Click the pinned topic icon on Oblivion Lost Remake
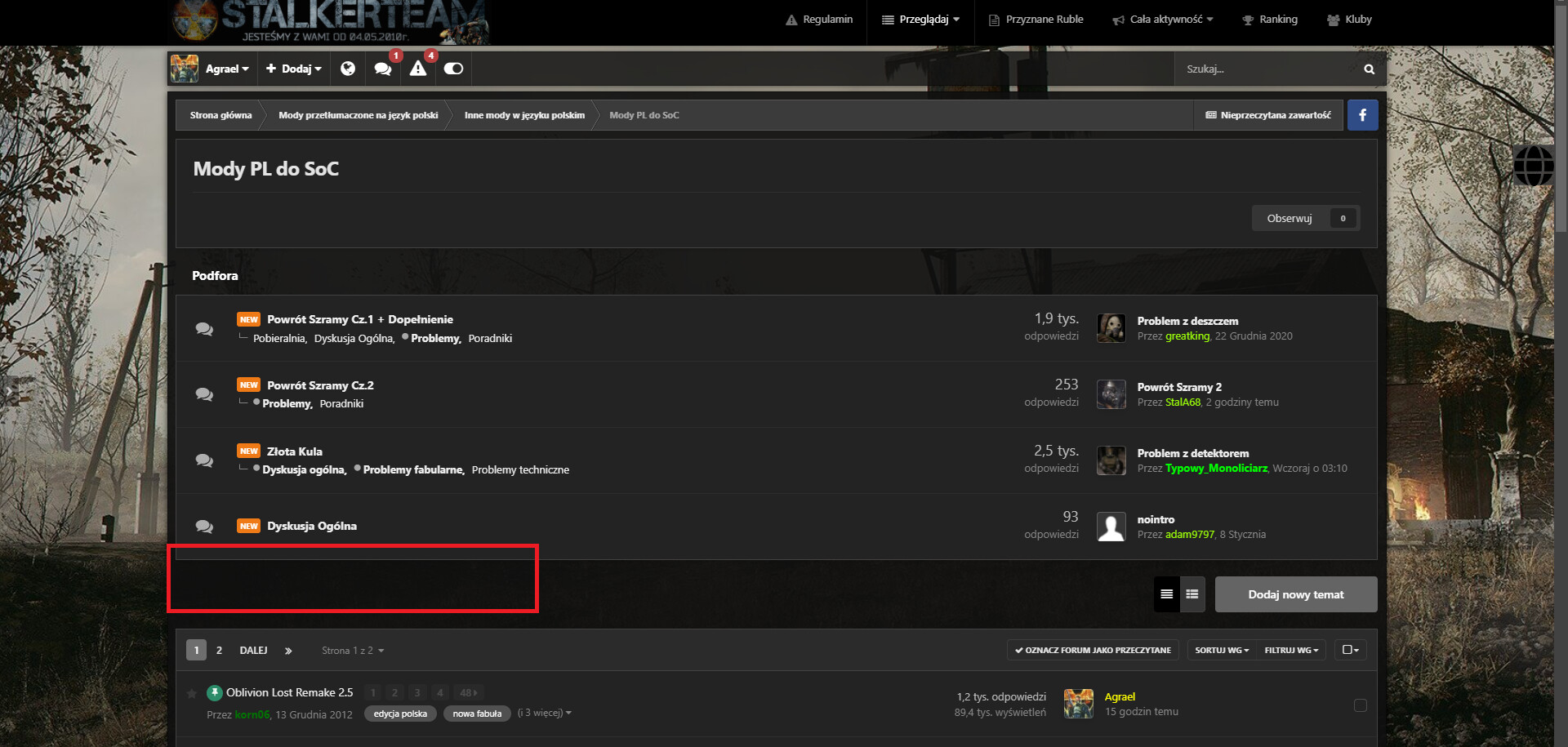Viewport: 1568px width, 747px height. (x=215, y=692)
